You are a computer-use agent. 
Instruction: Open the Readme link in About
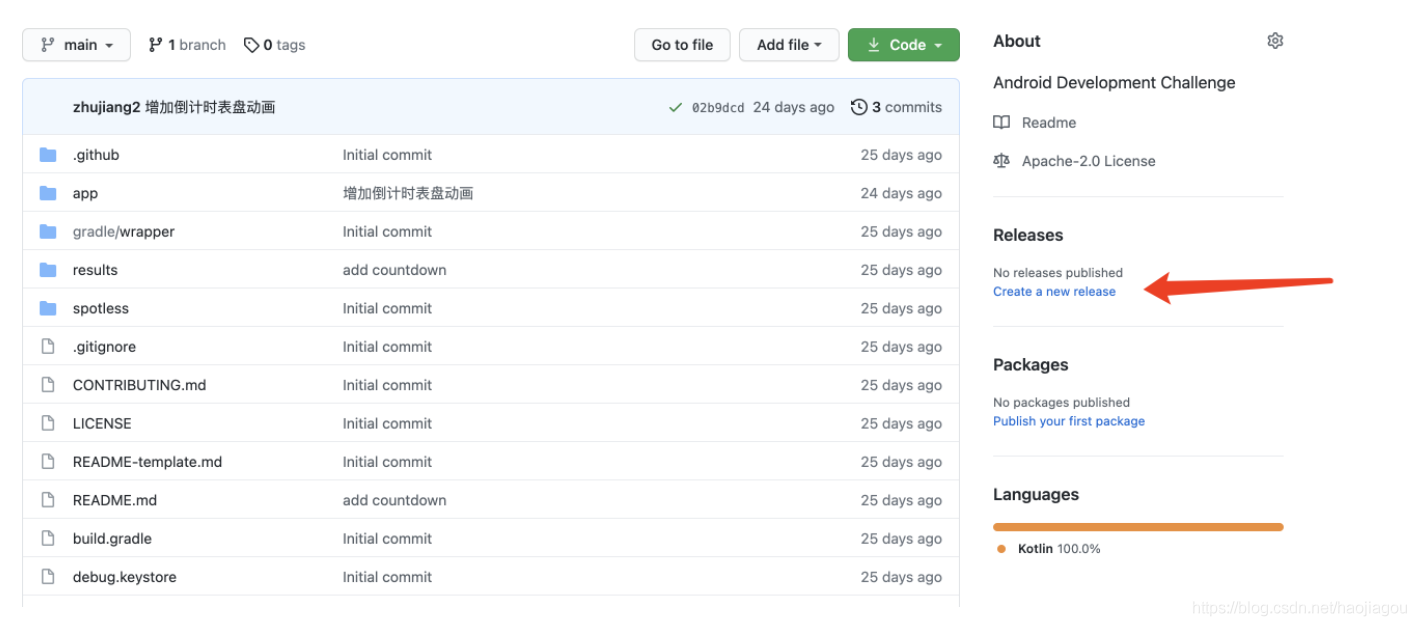pyautogui.click(x=1049, y=122)
